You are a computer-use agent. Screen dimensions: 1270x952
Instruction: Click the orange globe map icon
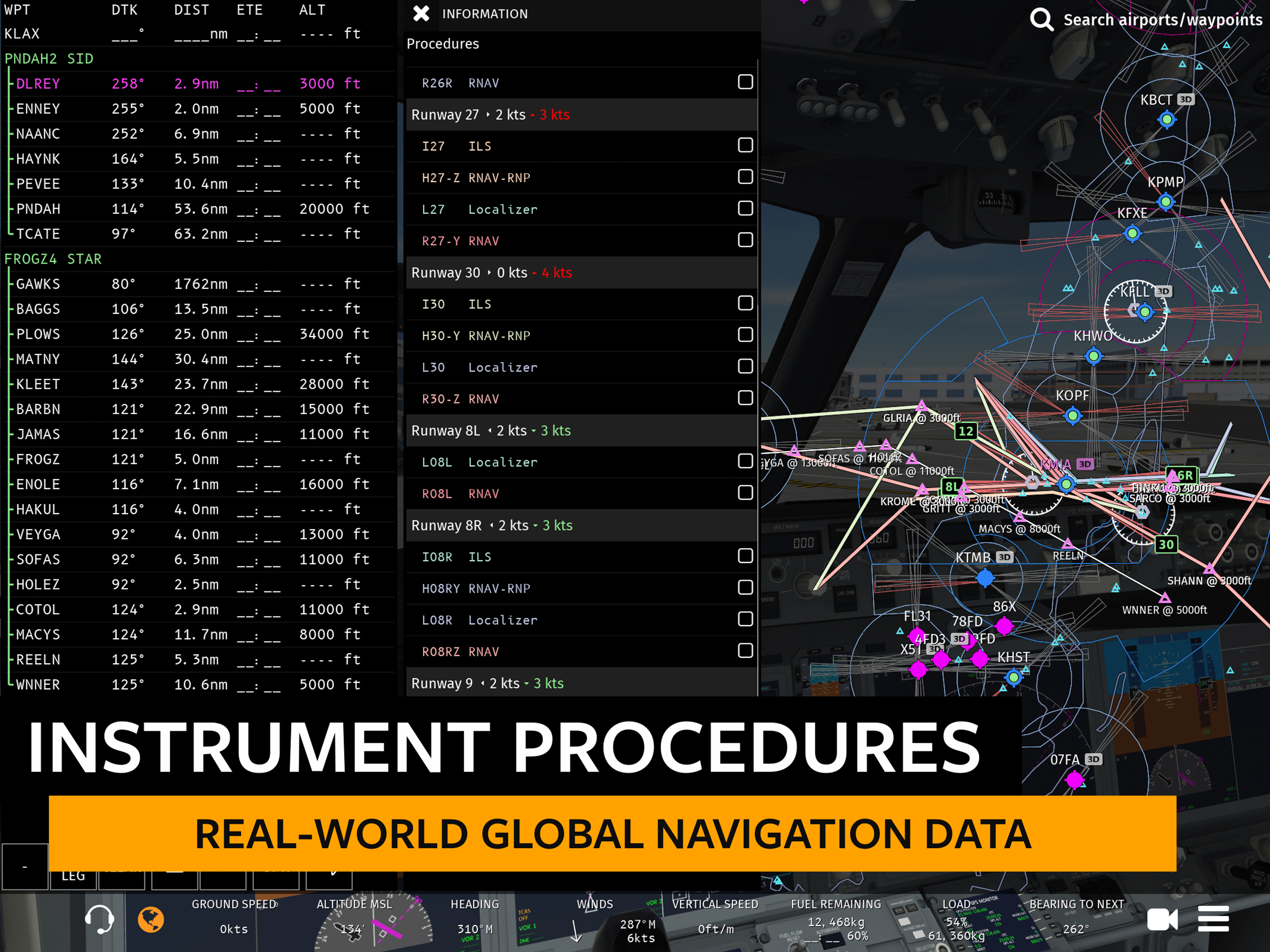(151, 919)
